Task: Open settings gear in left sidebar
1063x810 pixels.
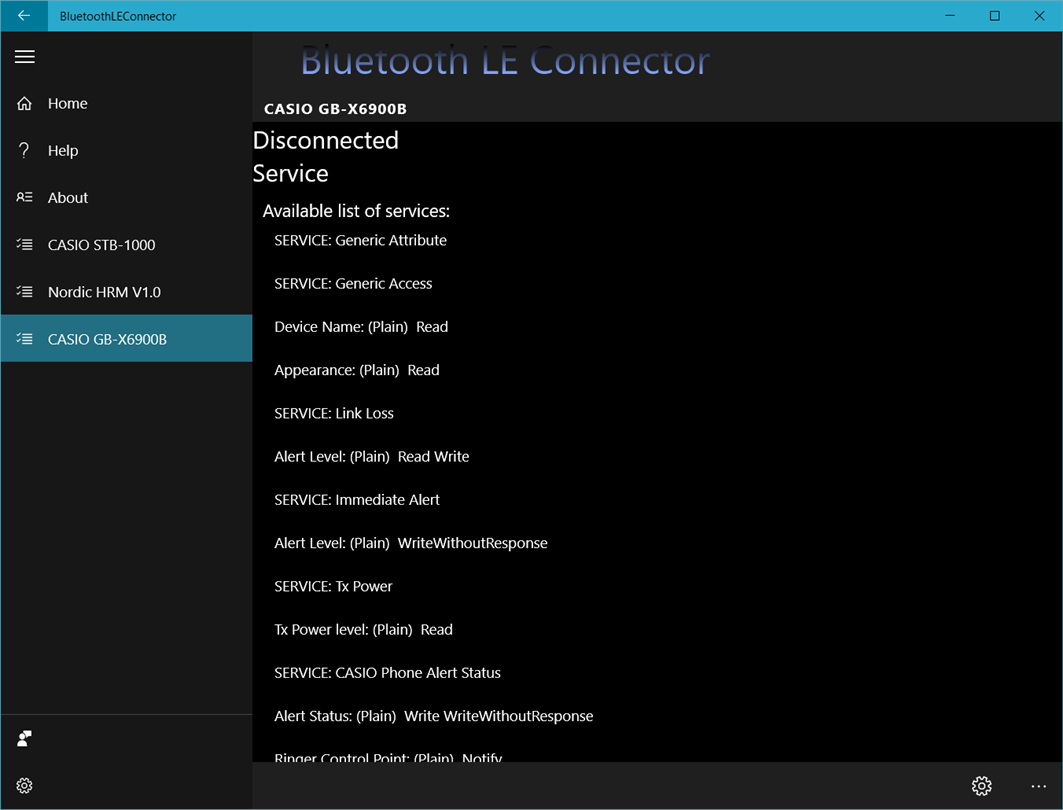Action: 24,786
